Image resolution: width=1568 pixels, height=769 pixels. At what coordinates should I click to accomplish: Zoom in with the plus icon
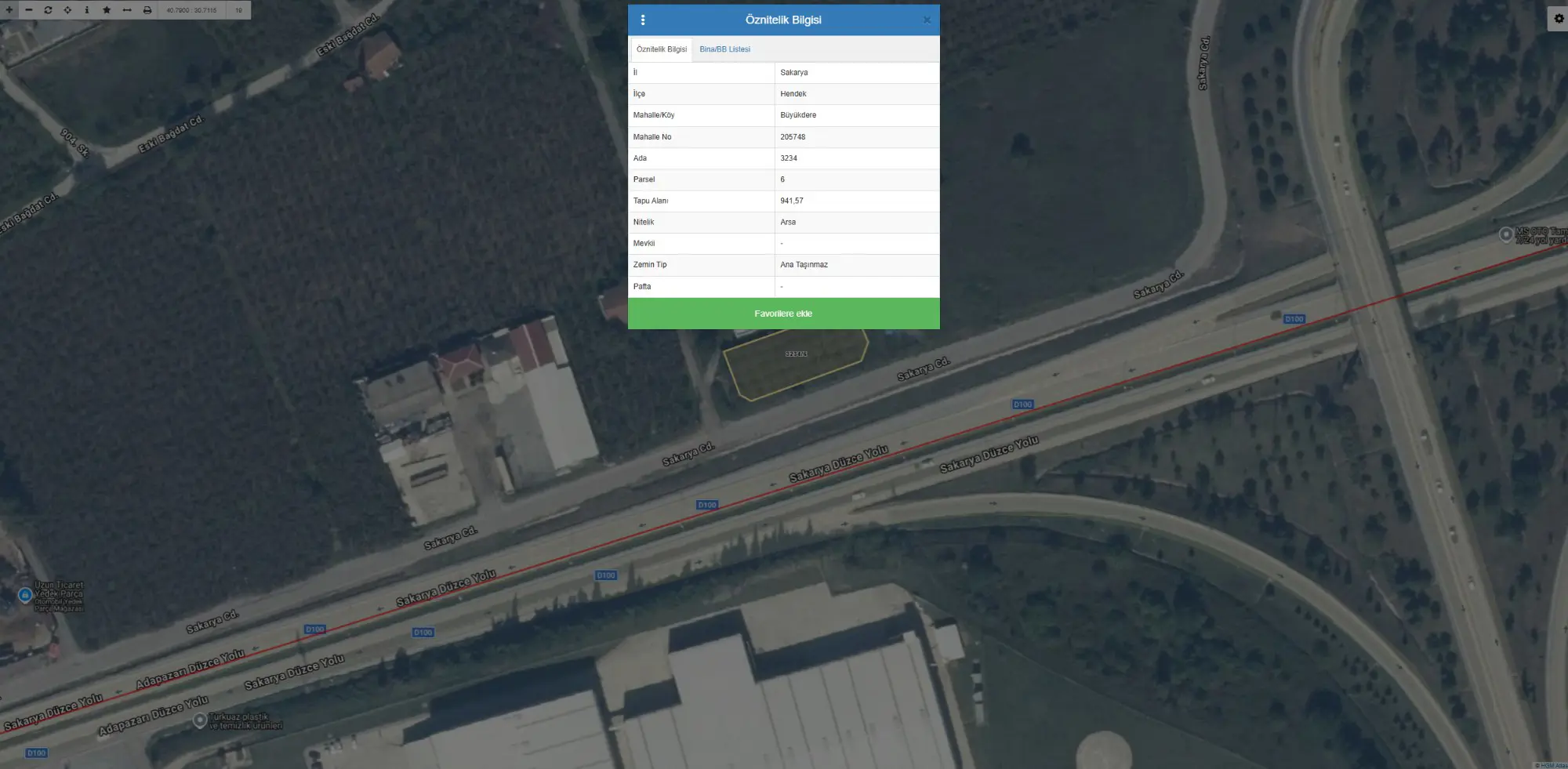(9, 10)
